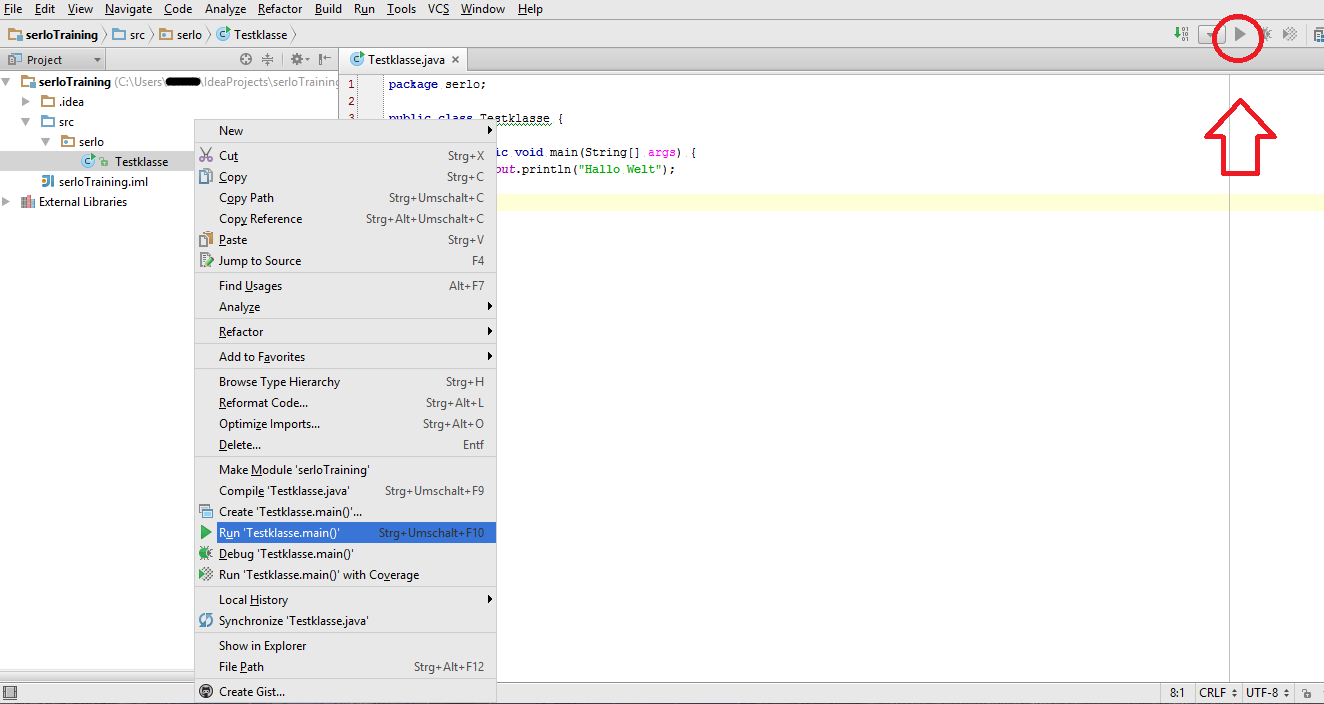The height and width of the screenshot is (704, 1324).
Task: Choose Jump to Source in the context menu
Action: click(345, 261)
